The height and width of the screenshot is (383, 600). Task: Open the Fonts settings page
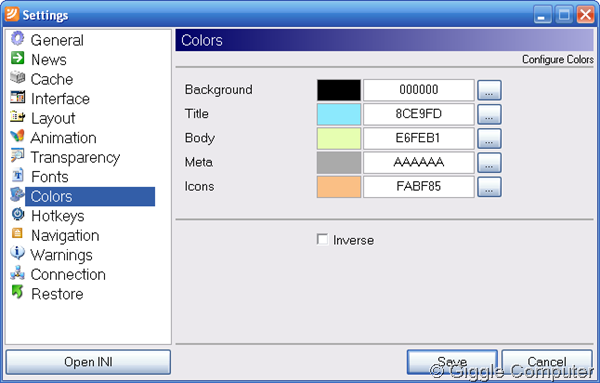pos(50,177)
